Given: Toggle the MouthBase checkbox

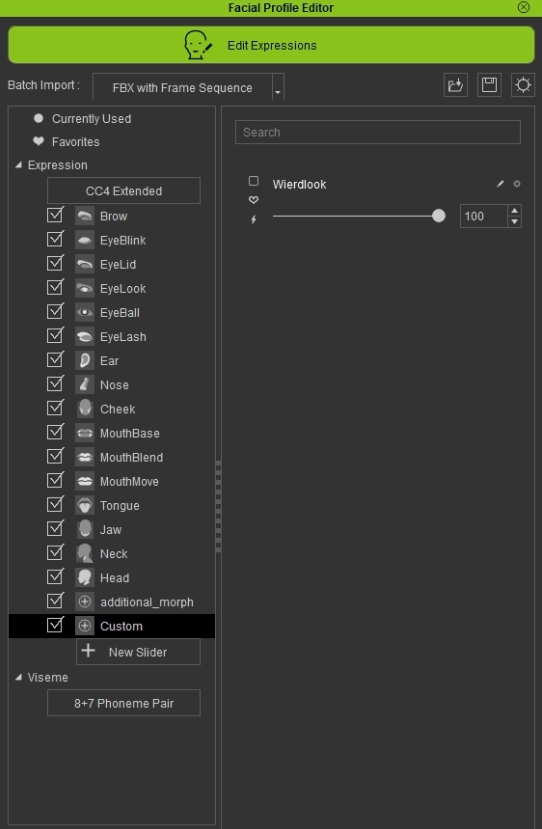Looking at the screenshot, I should (x=55, y=432).
